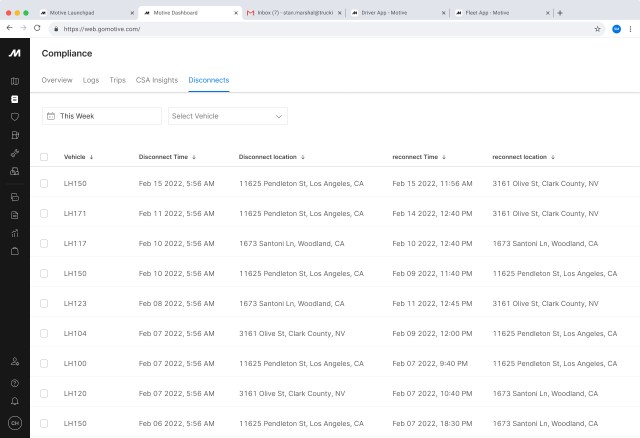This screenshot has height=438, width=640.
Task: Click the user admin icon in sidebar
Action: (x=14, y=361)
